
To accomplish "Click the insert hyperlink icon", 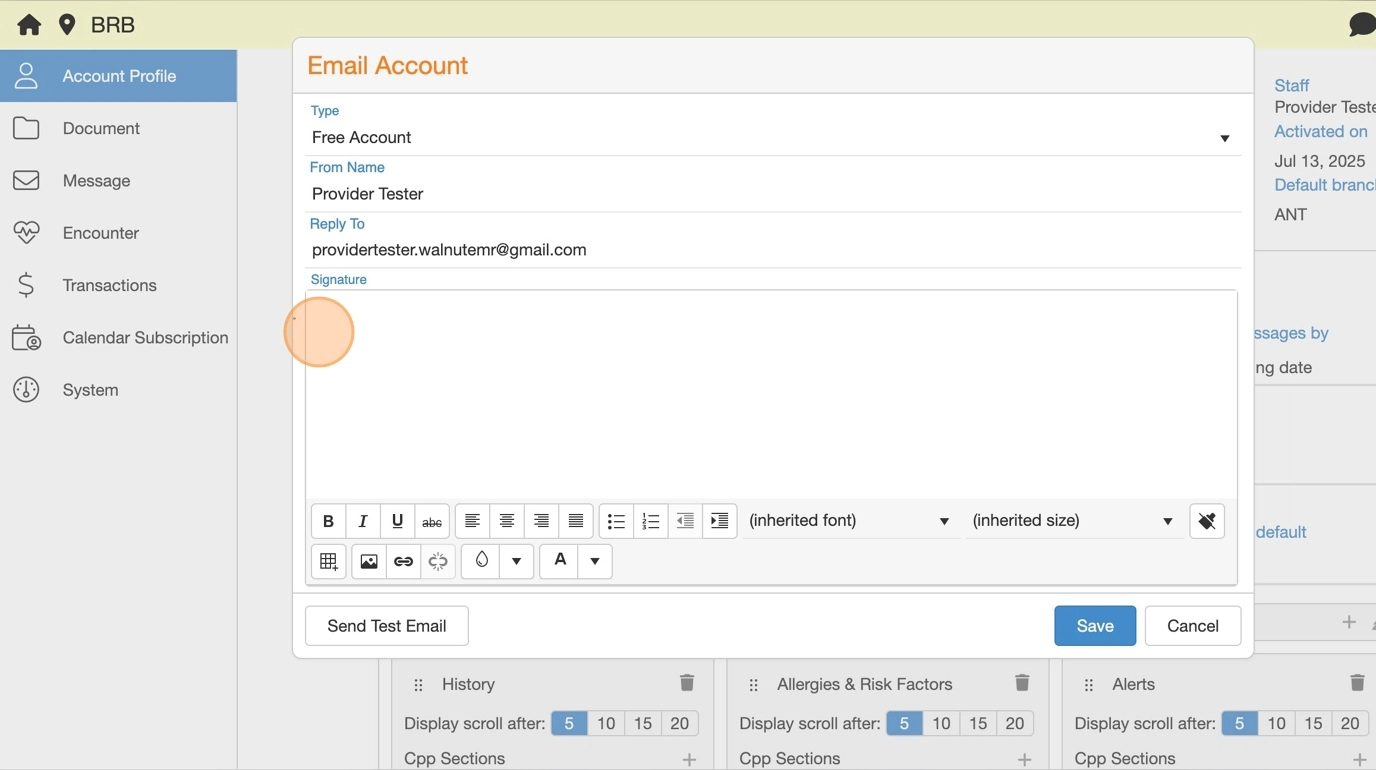I will (403, 562).
